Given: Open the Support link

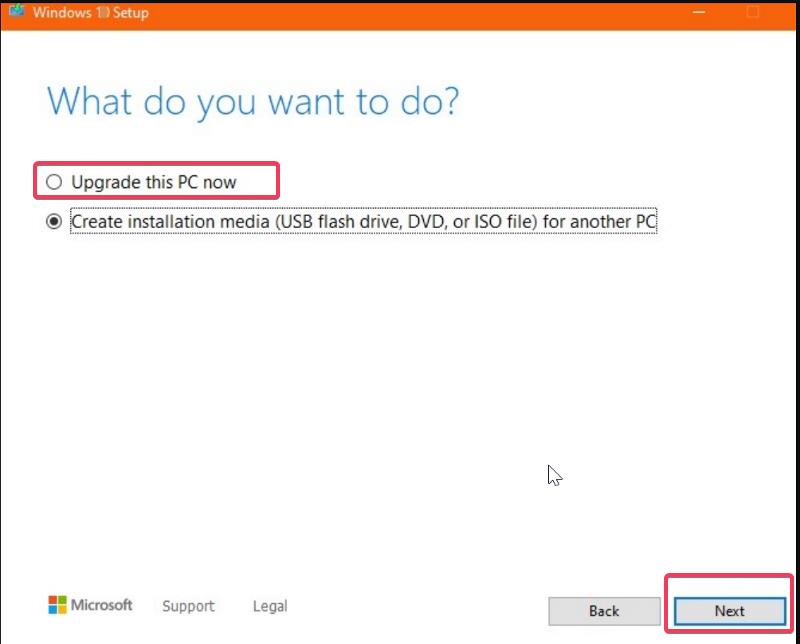Looking at the screenshot, I should click(x=188, y=606).
